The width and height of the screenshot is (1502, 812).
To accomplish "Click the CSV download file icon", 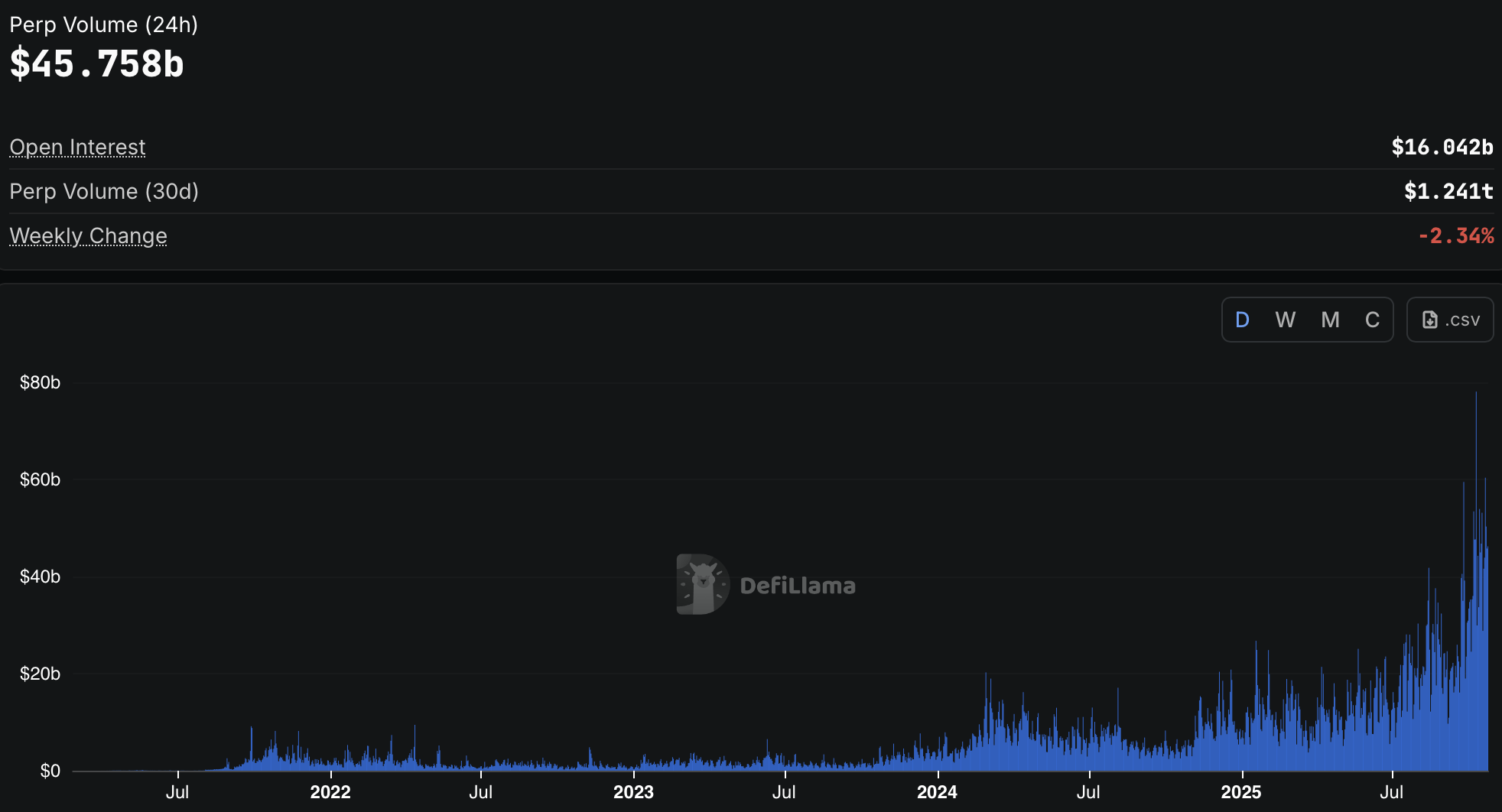I will (1429, 320).
